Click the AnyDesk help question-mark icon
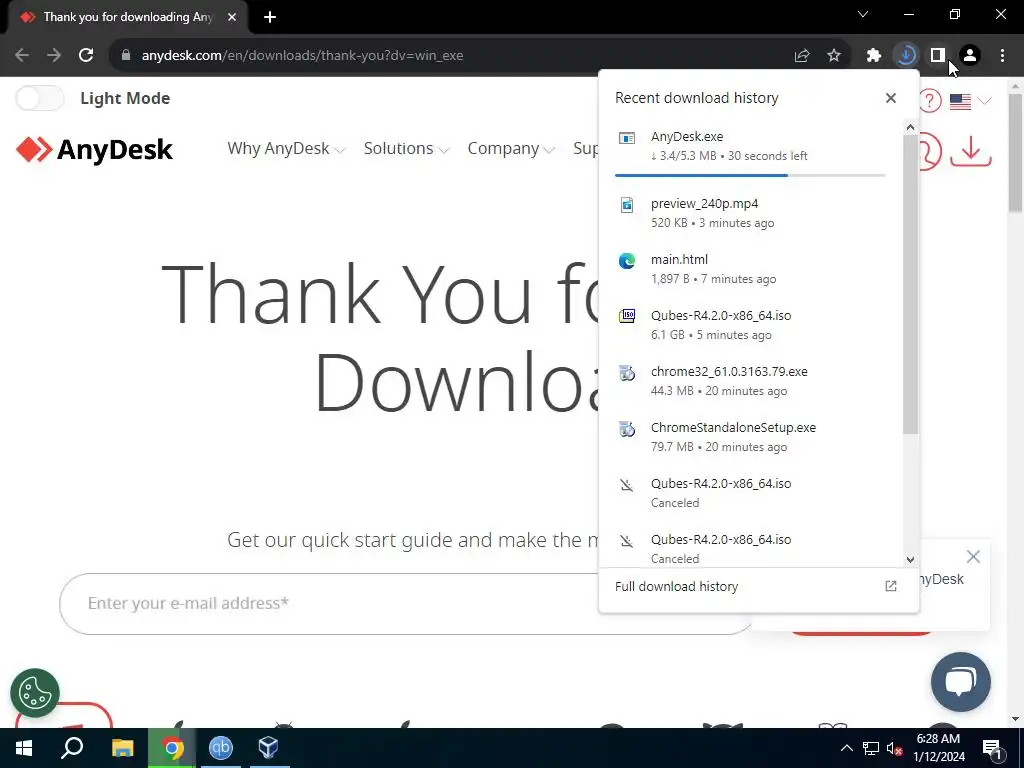This screenshot has height=768, width=1024. 930,101
